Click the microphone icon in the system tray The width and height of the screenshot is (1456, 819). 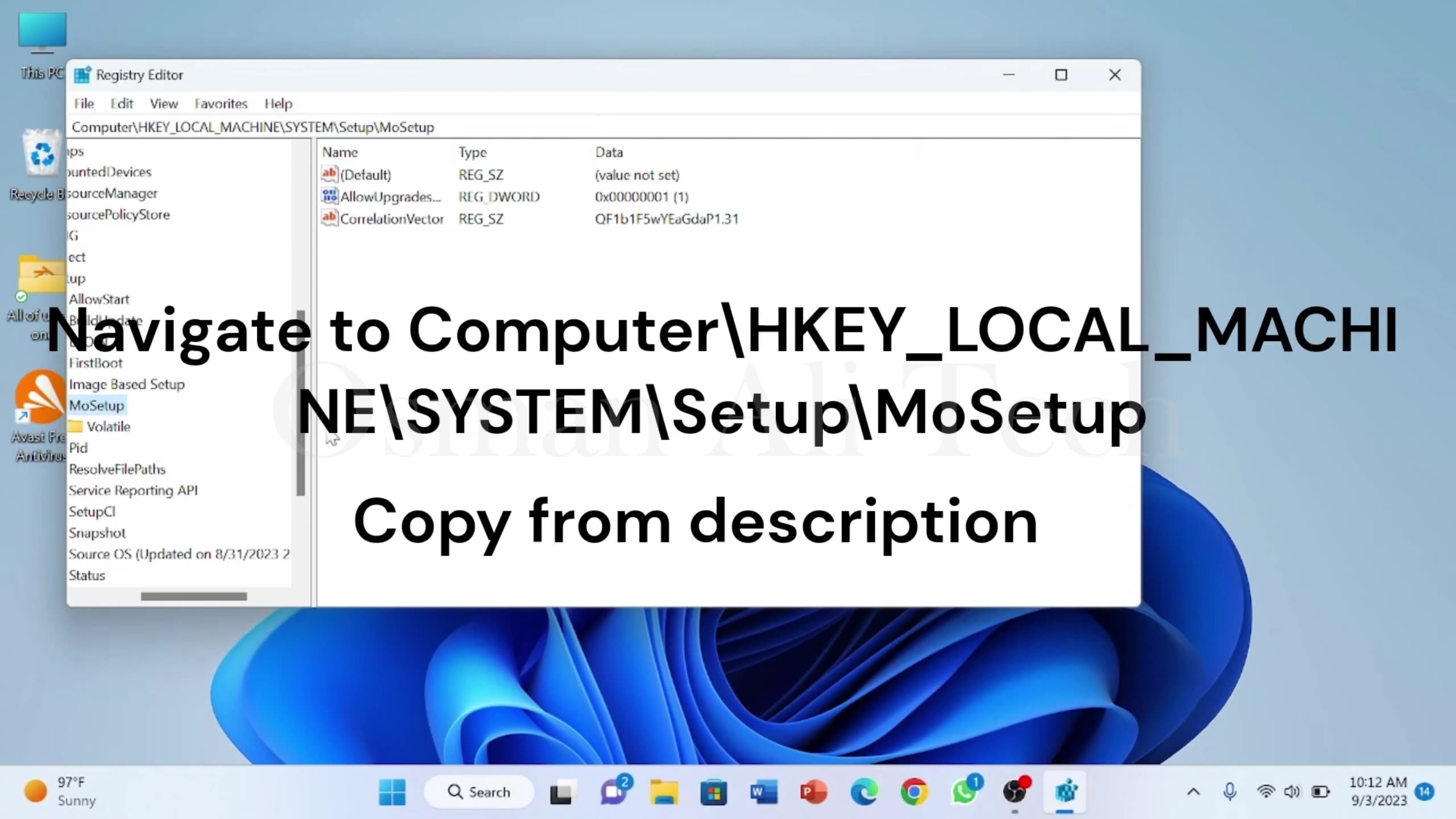click(x=1229, y=791)
